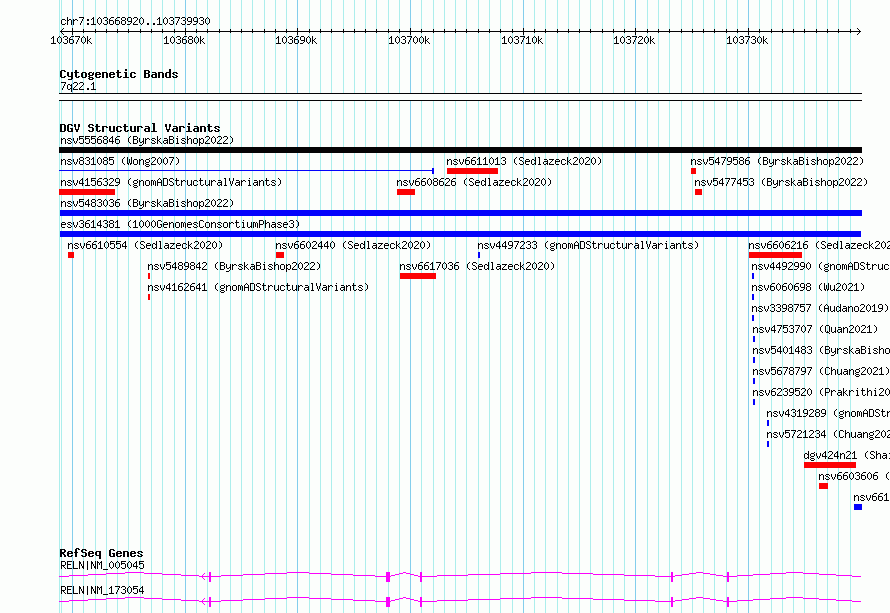Click the 7q22.1 cytogenetic band label
The width and height of the screenshot is (890, 613).
pyautogui.click(x=78, y=86)
